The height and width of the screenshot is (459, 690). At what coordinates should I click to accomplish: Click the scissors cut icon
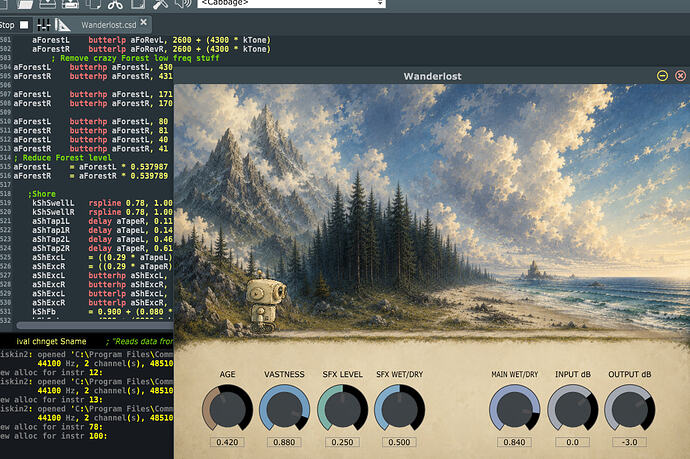[115, 4]
